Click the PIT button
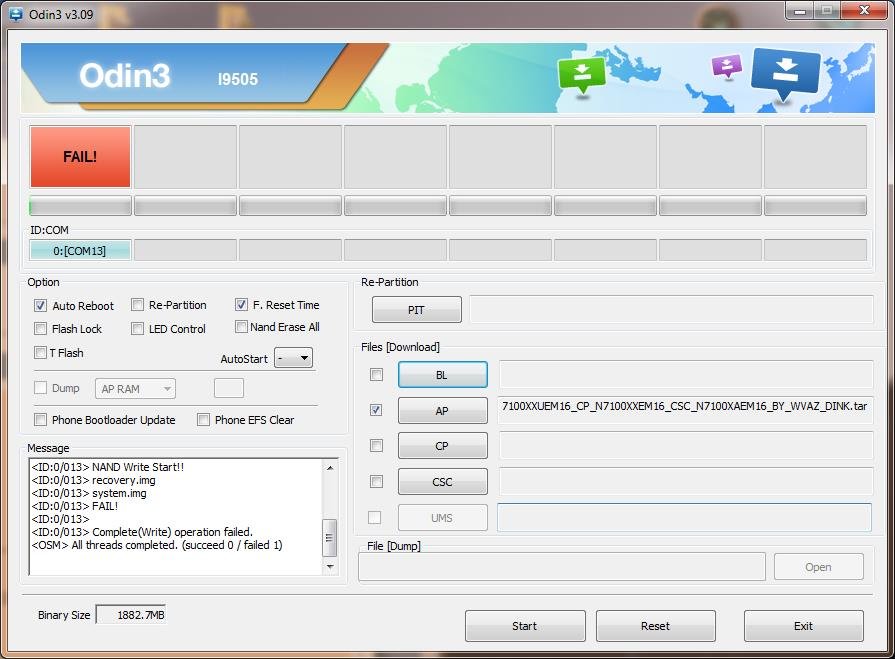 tap(417, 310)
